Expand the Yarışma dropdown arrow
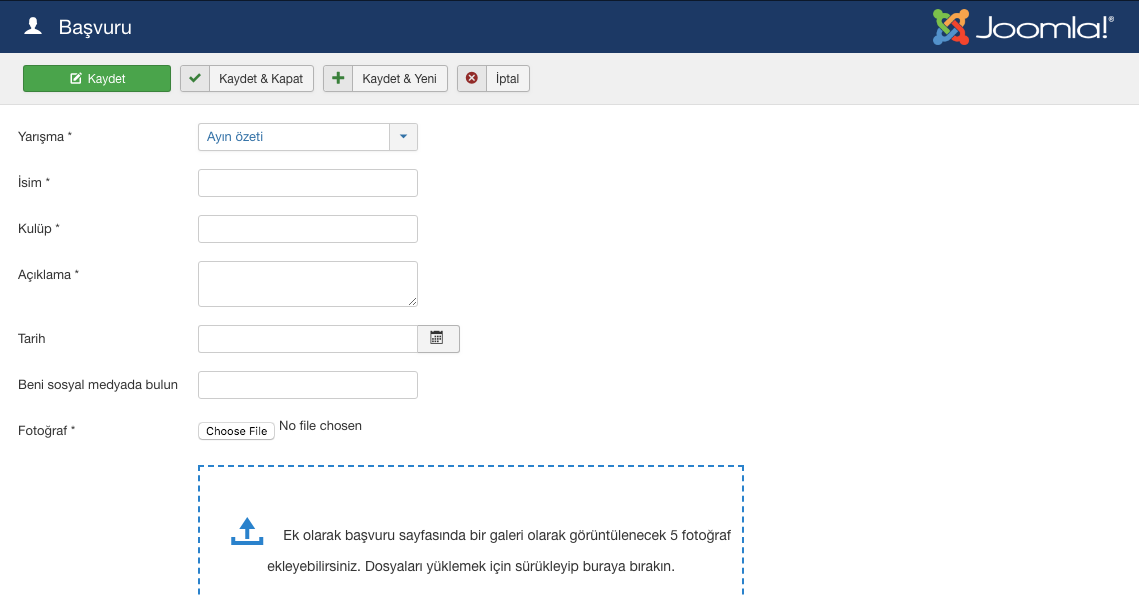The image size is (1139, 597). pos(403,137)
